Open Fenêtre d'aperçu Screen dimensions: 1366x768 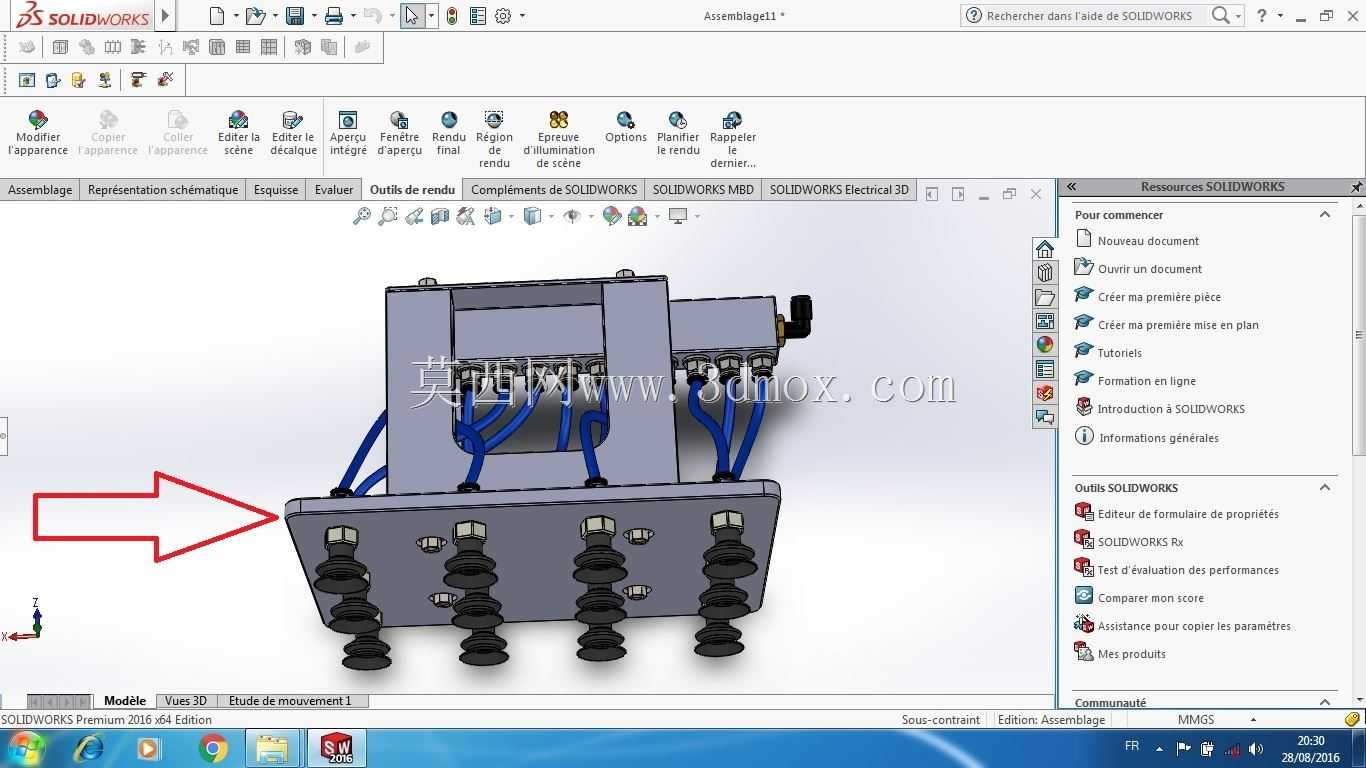pos(399,133)
